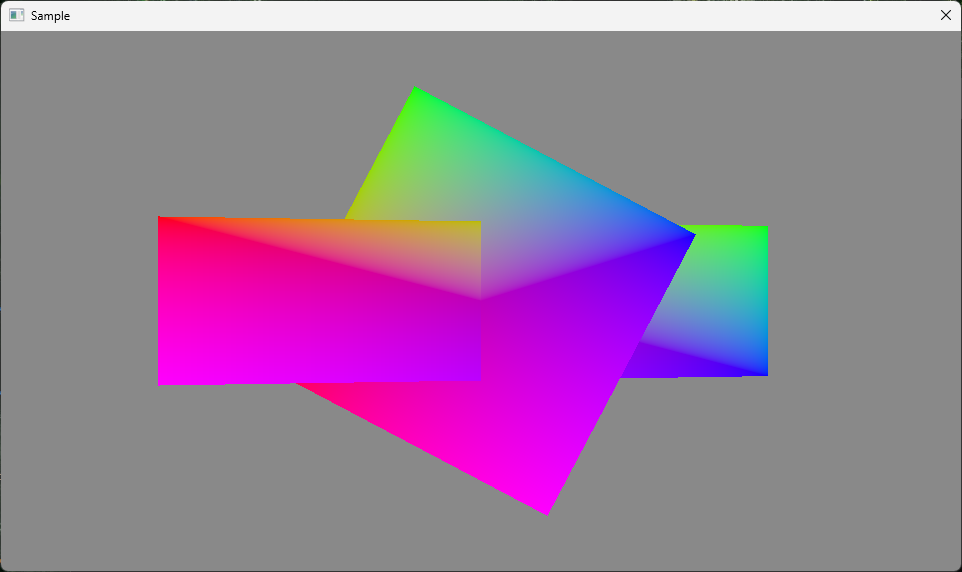This screenshot has height=572, width=962.
Task: Close the Sample window
Action: click(945, 15)
